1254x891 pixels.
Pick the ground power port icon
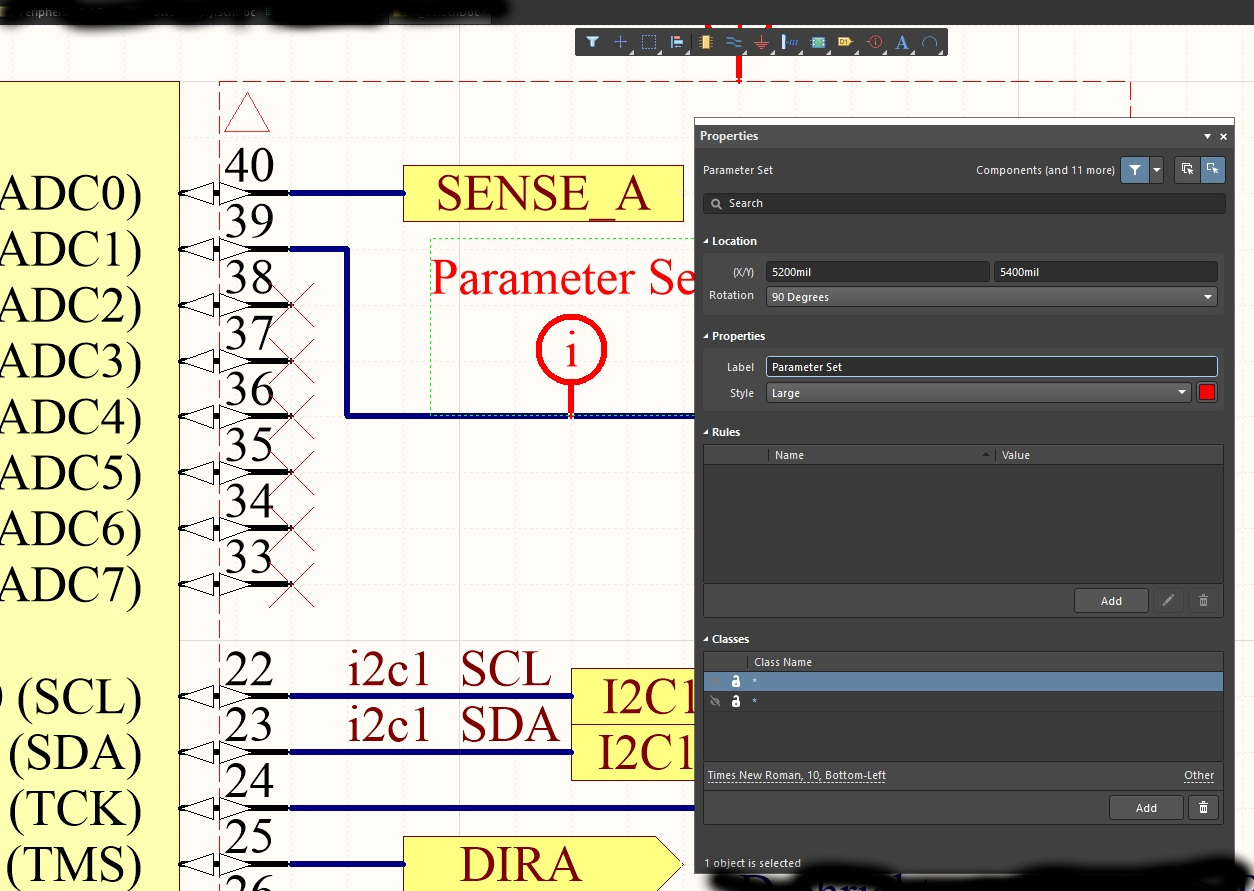(761, 42)
